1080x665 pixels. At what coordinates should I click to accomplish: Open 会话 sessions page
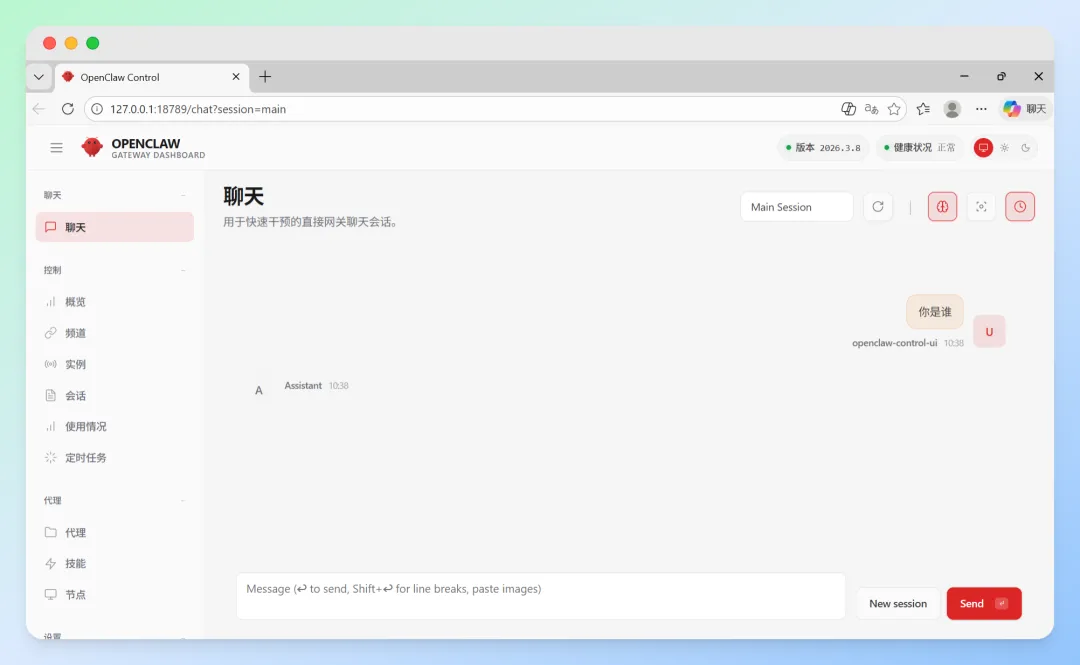click(114, 396)
